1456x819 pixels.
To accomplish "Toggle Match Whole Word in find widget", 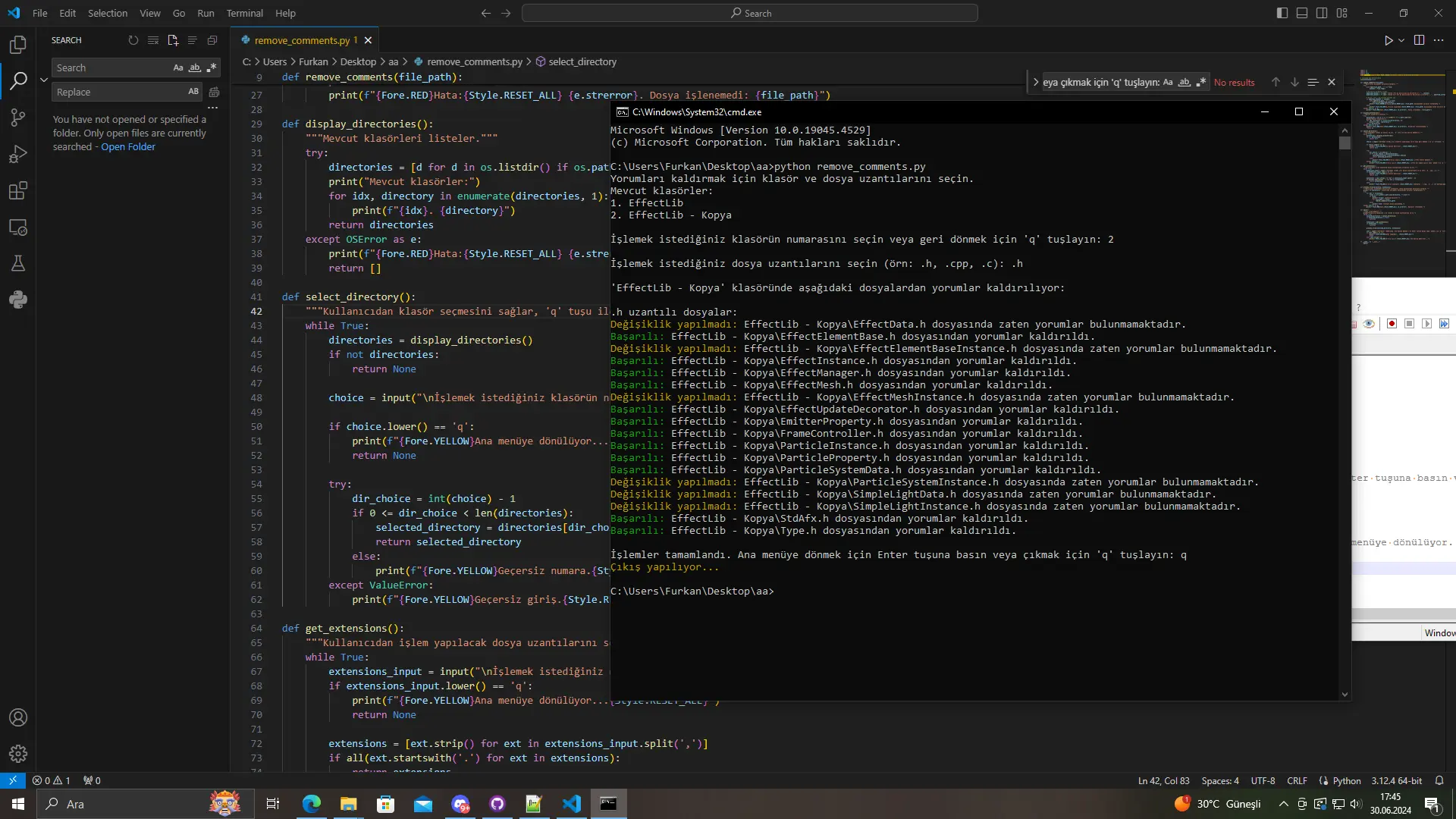I will click(x=1185, y=82).
